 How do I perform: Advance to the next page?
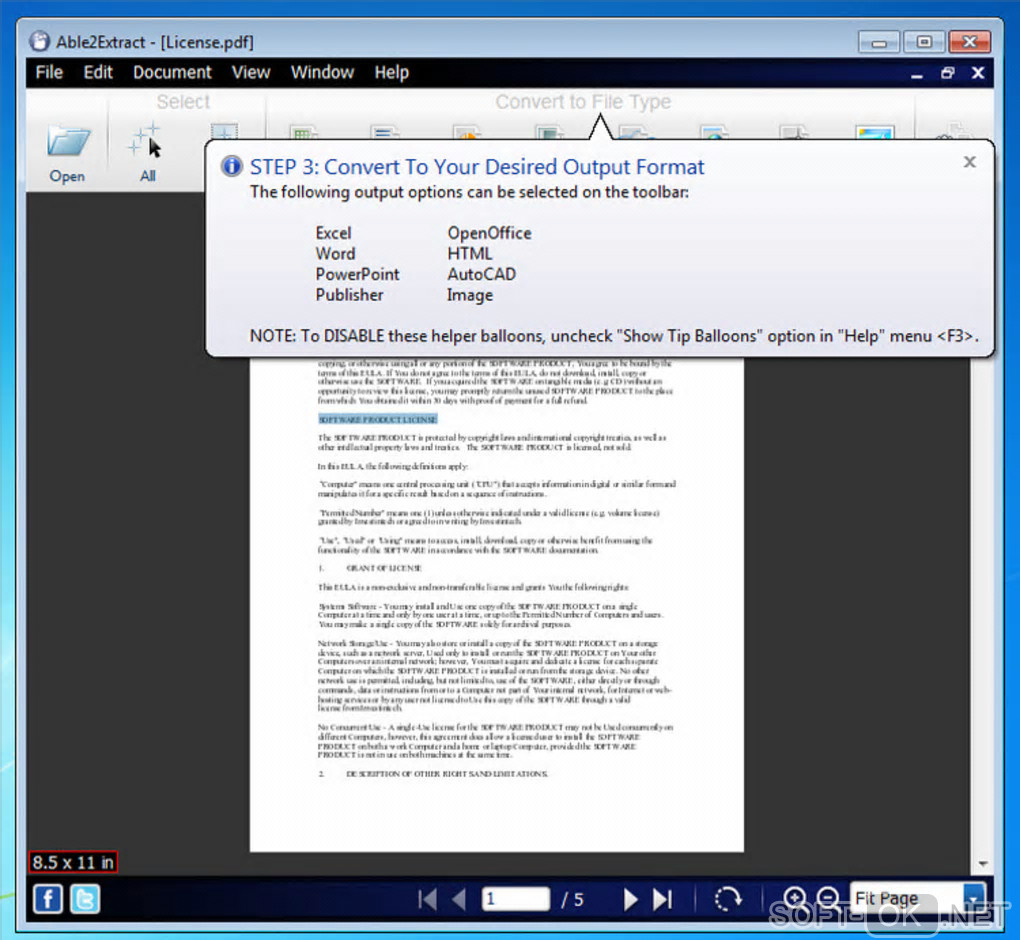630,900
